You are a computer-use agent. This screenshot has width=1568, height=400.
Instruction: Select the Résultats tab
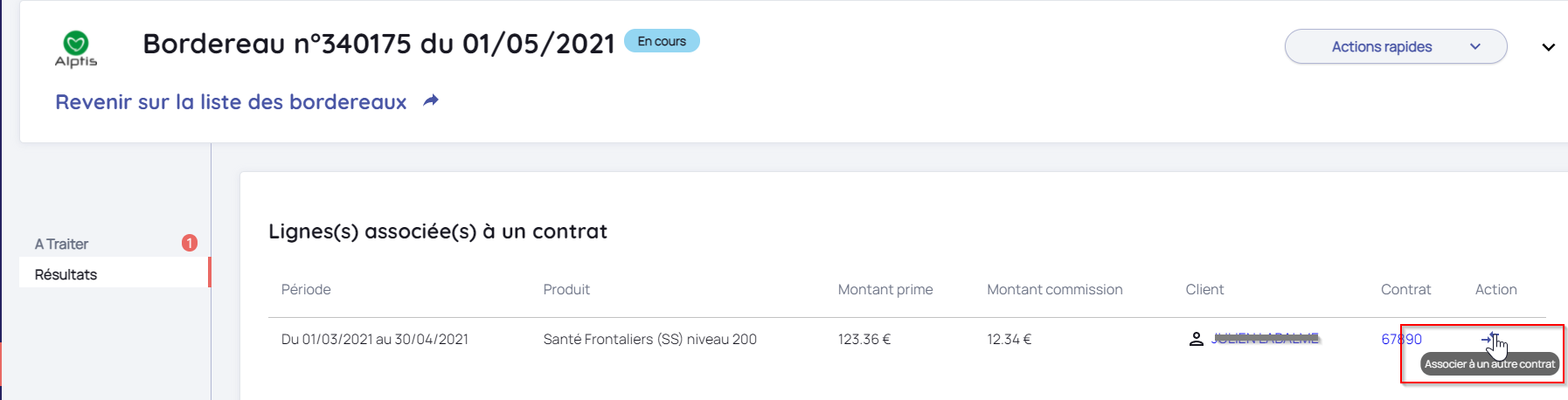click(66, 274)
